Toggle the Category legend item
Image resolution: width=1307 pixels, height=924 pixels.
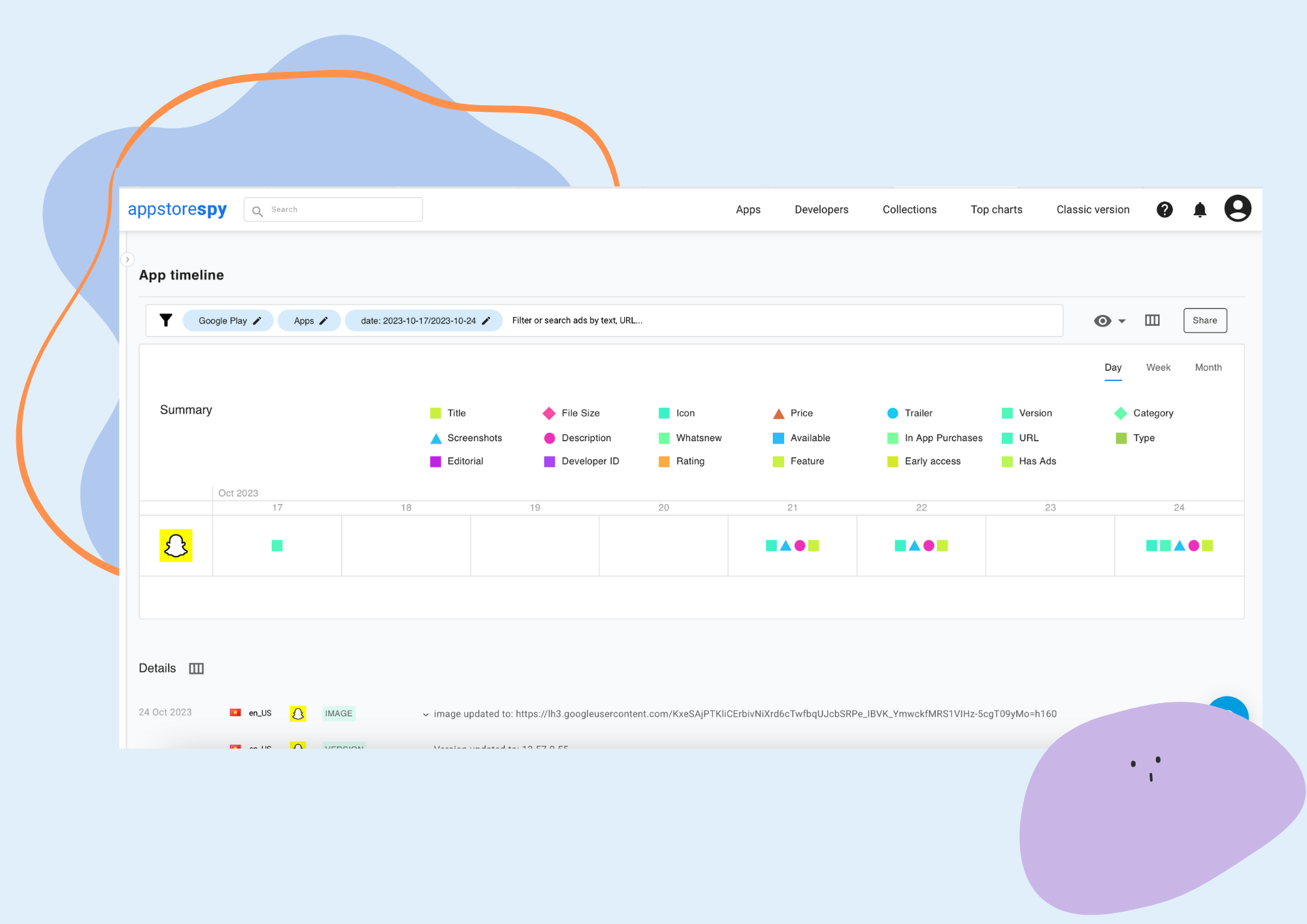[x=1144, y=413]
